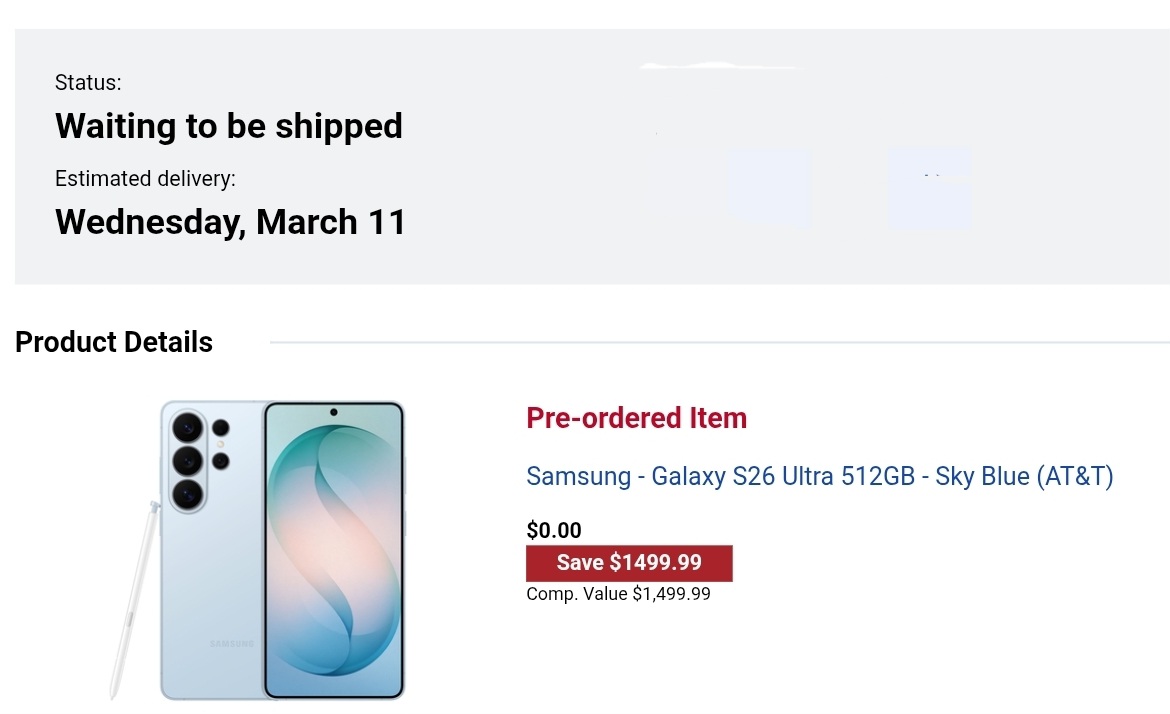This screenshot has height=714, width=1170.
Task: Click the topmost large rear camera lens
Action: click(x=187, y=428)
